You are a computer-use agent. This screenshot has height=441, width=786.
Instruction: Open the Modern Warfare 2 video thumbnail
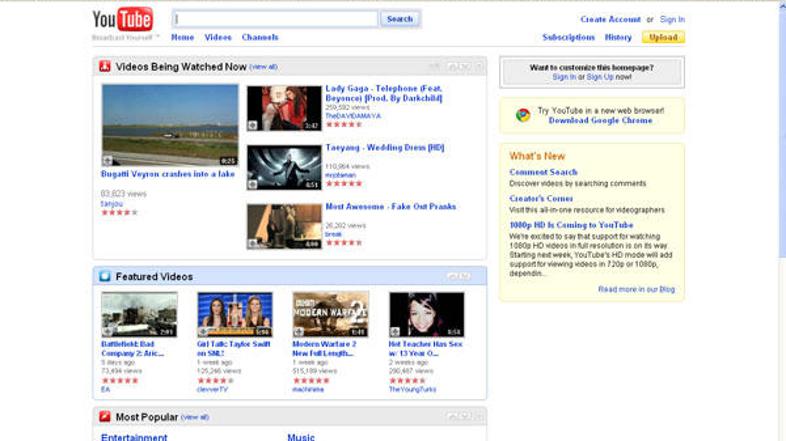[x=330, y=314]
